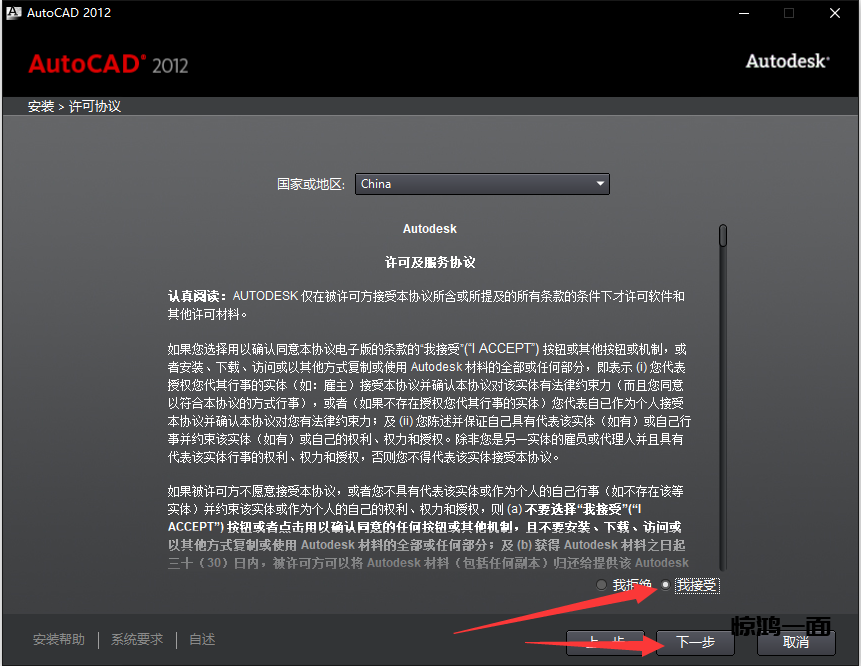Click inside the license agreement text body
The image size is (861, 666).
[430, 400]
